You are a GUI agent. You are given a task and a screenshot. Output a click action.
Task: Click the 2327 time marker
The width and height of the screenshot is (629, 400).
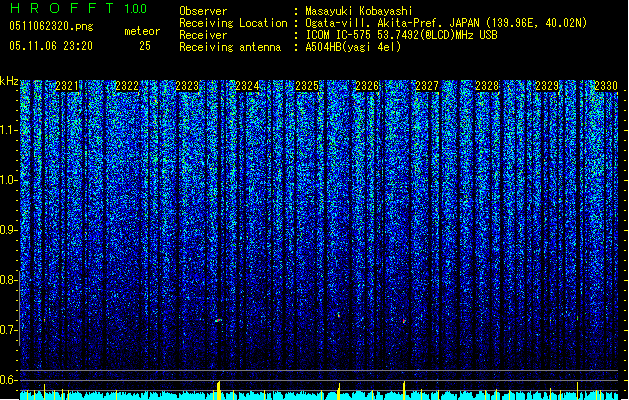point(427,86)
